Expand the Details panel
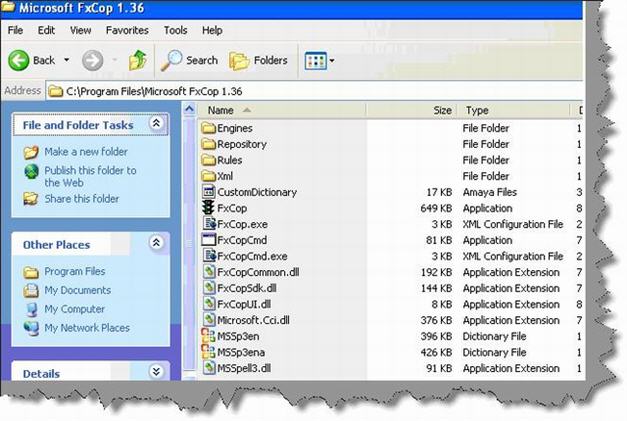The image size is (627, 421). tap(156, 372)
